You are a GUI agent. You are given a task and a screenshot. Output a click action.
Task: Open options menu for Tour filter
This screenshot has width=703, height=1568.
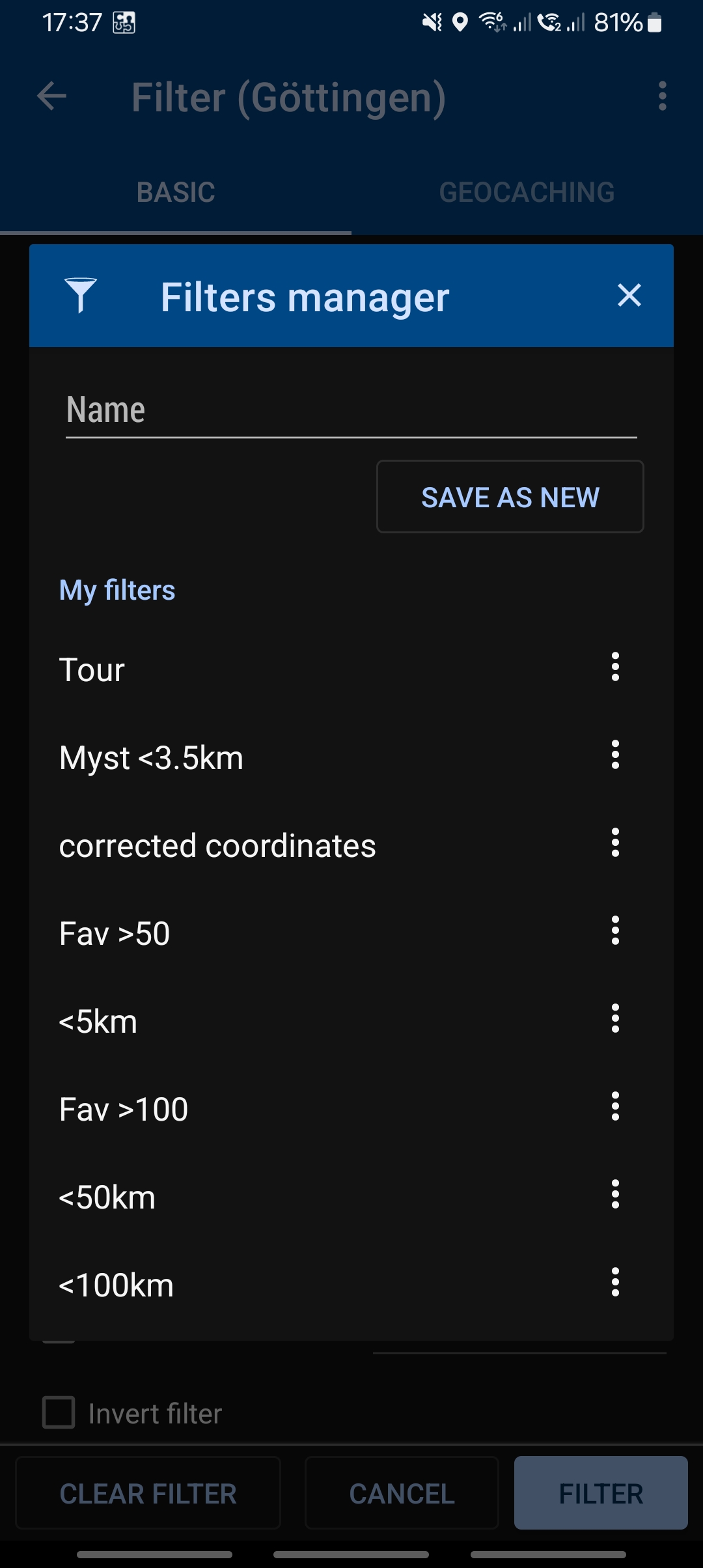click(x=615, y=667)
